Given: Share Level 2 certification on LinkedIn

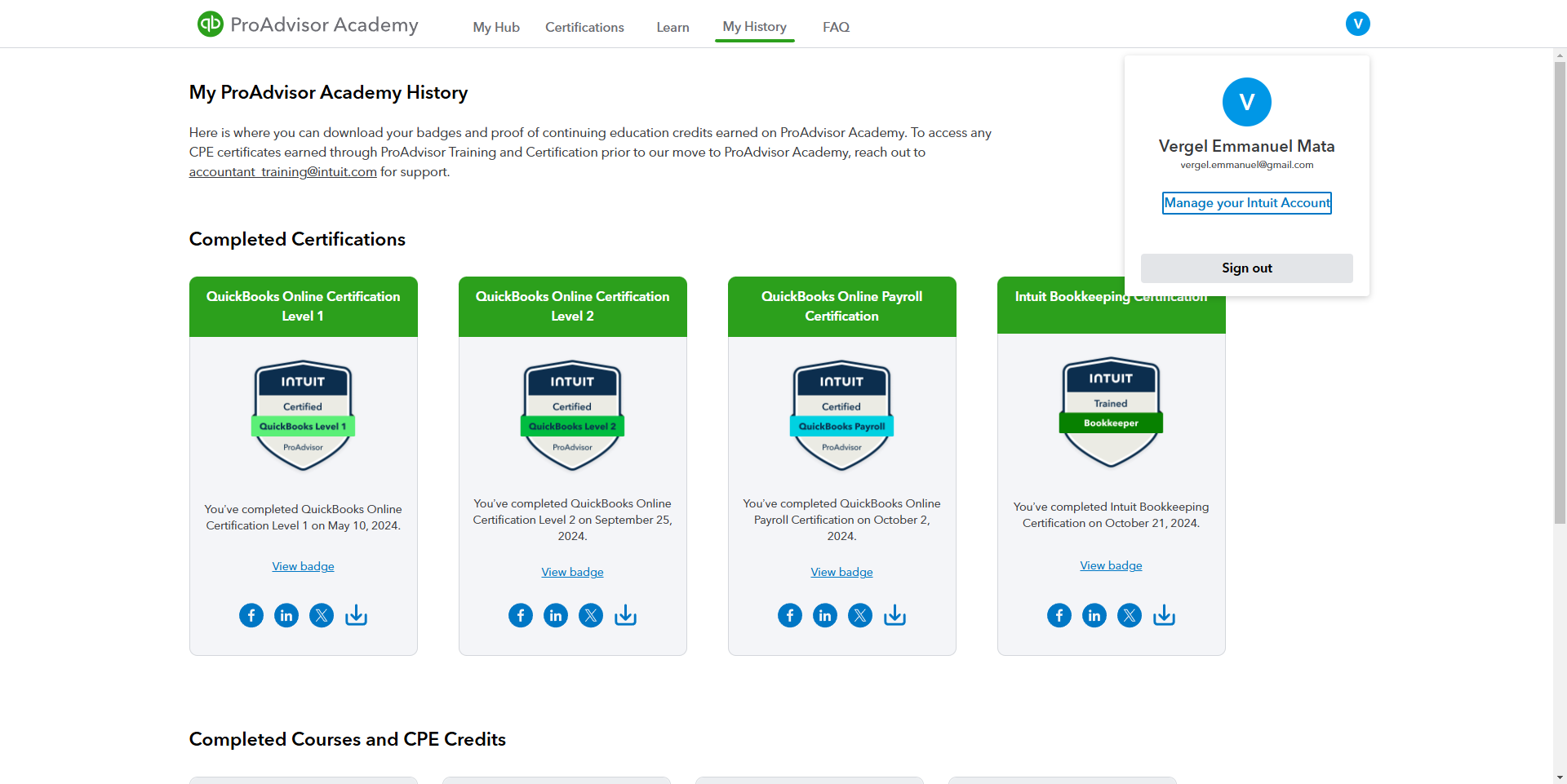Looking at the screenshot, I should point(556,615).
